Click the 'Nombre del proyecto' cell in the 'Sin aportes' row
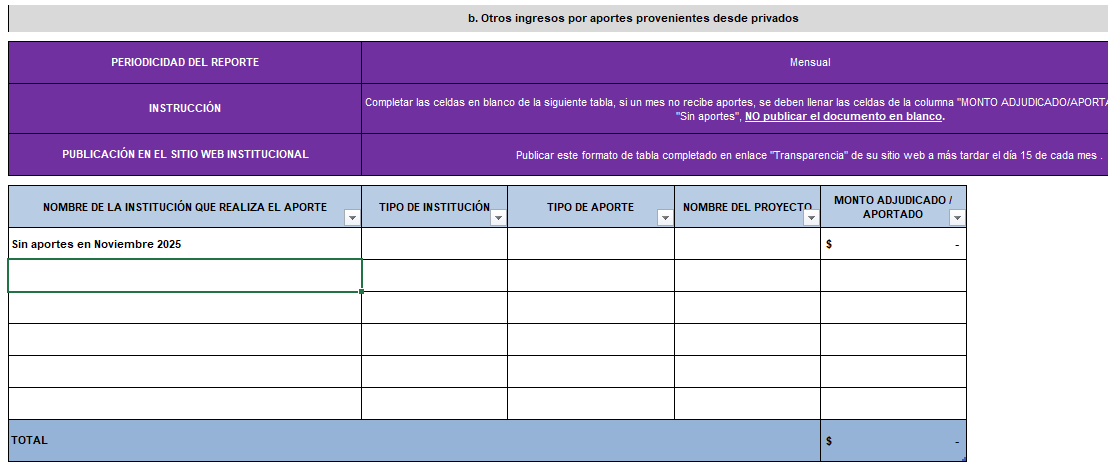1108x472 pixels. point(747,244)
